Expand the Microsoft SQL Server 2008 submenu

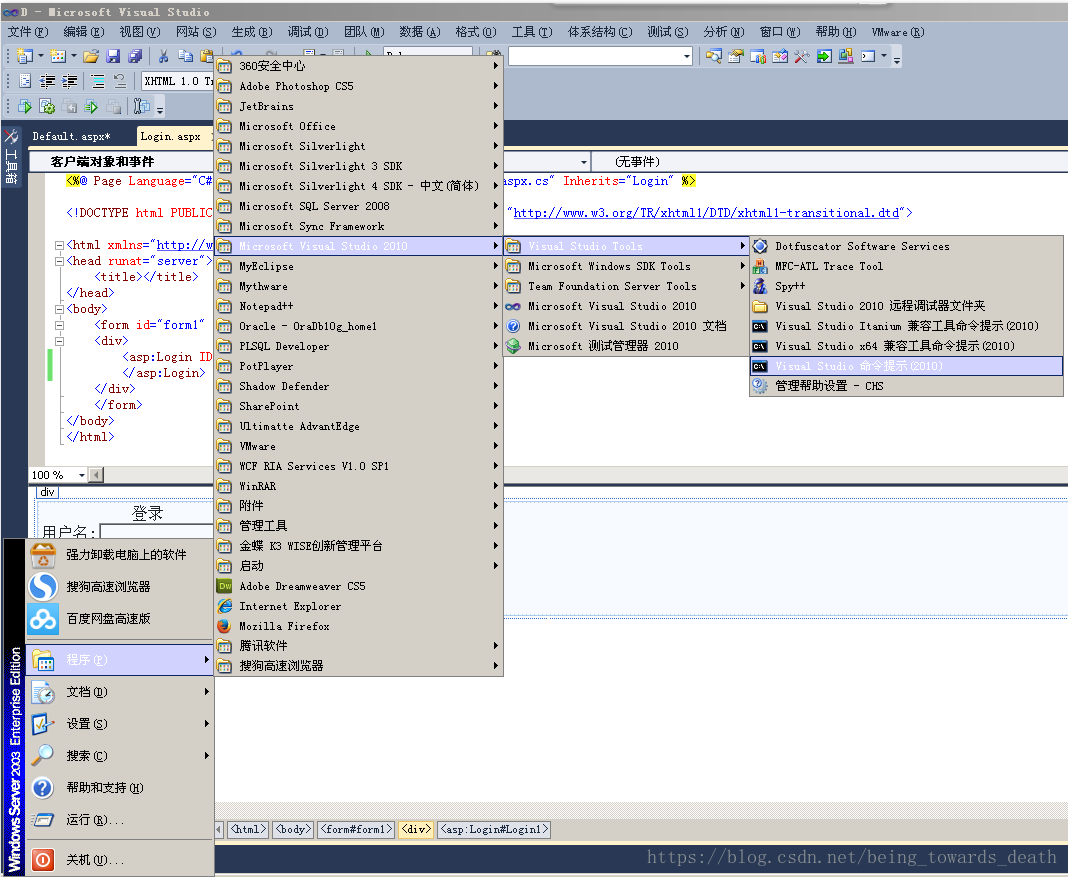(x=359, y=206)
